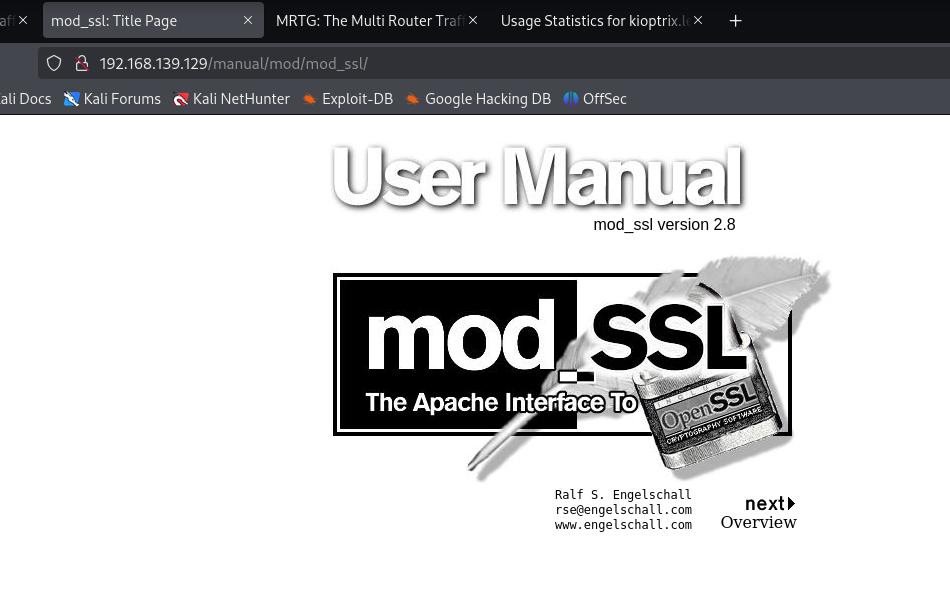Click the text mod_ssl version 2.8
950x589 pixels.
664,225
